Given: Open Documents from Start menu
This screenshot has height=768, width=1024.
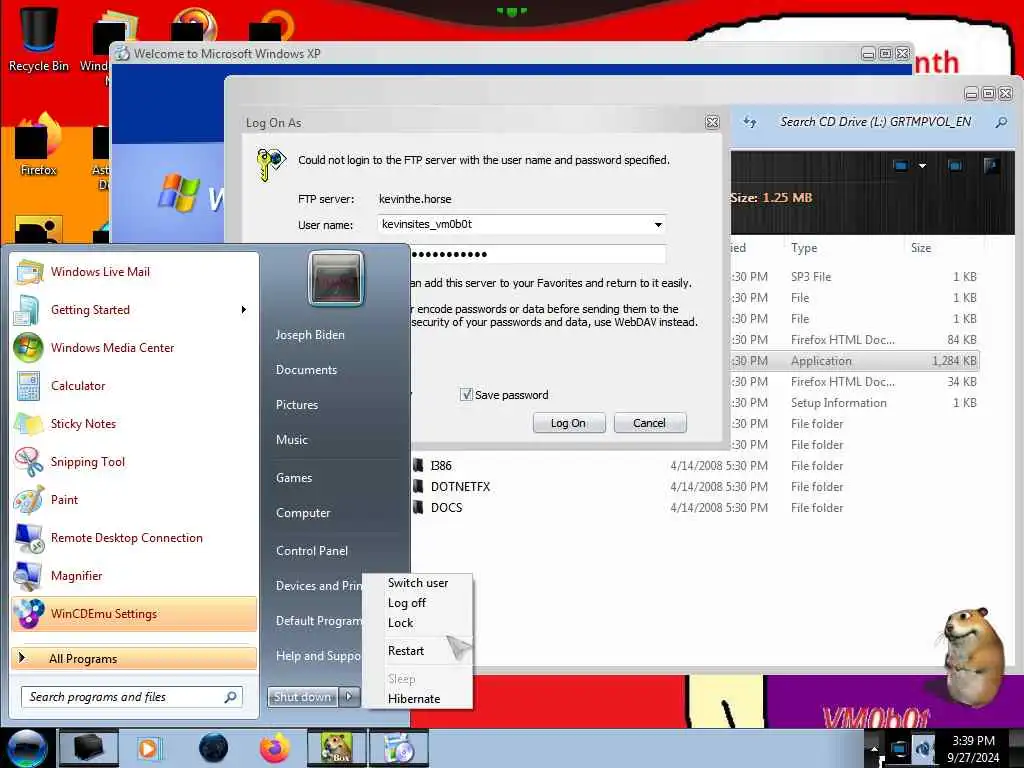Looking at the screenshot, I should pos(306,370).
